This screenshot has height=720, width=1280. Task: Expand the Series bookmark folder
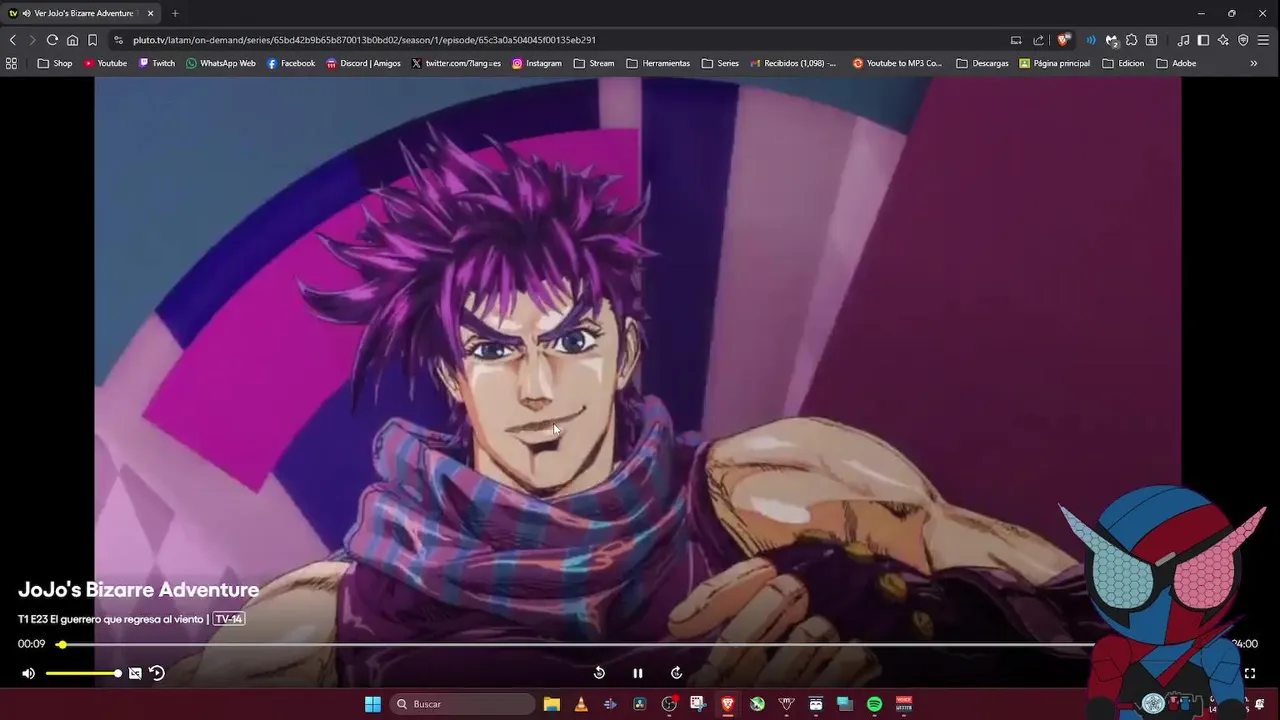coord(721,63)
